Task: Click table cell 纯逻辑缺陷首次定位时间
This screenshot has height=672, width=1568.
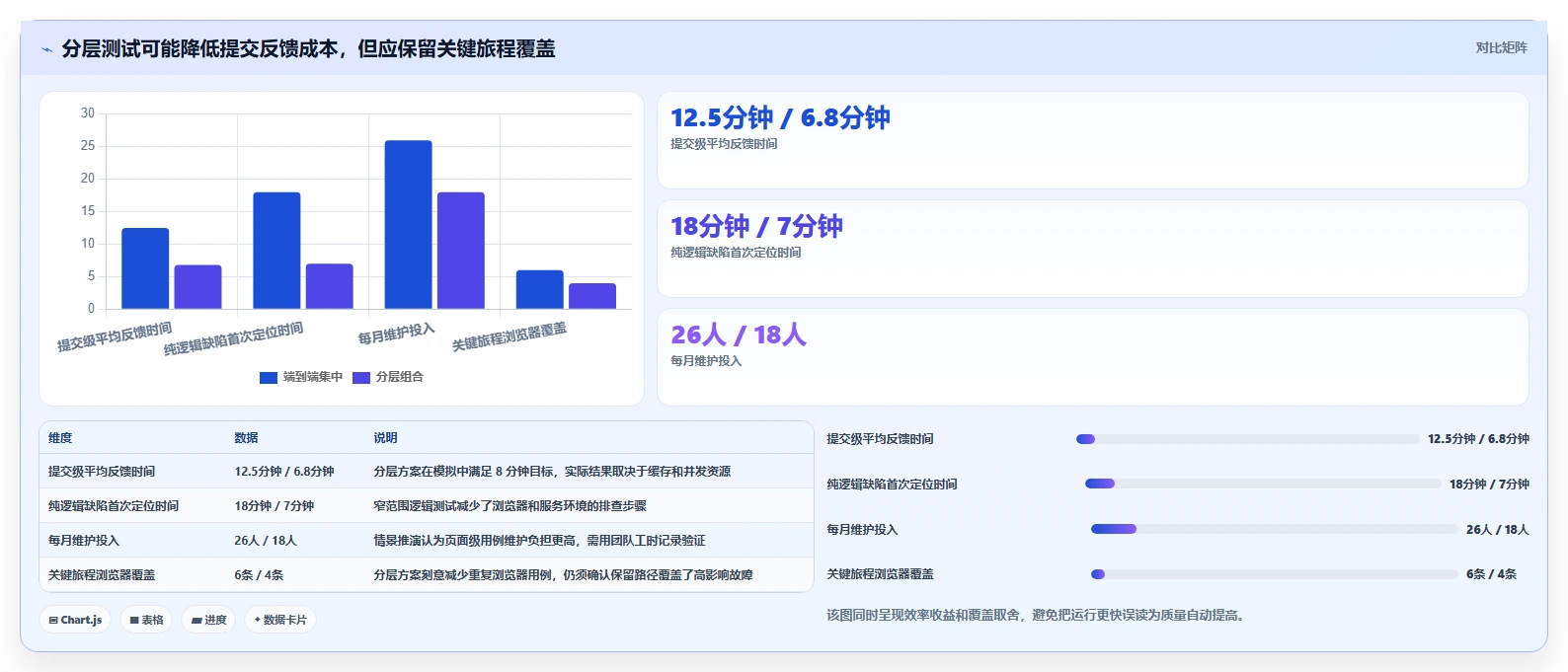Action: pyautogui.click(x=114, y=506)
